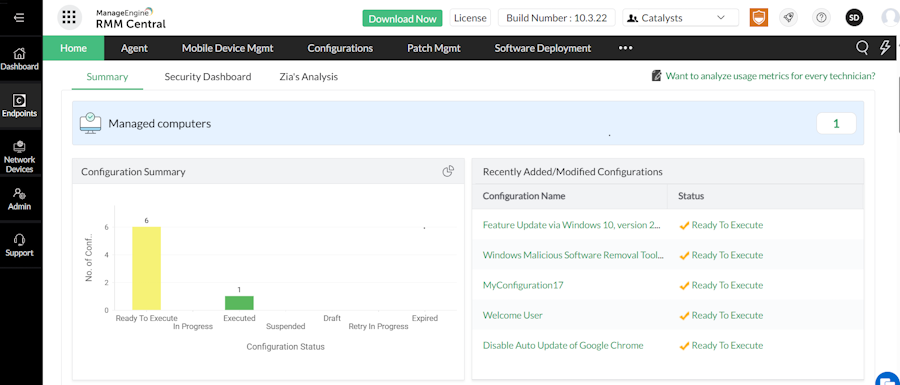
Task: Open the MyConfiguration17 link
Action: 523,285
